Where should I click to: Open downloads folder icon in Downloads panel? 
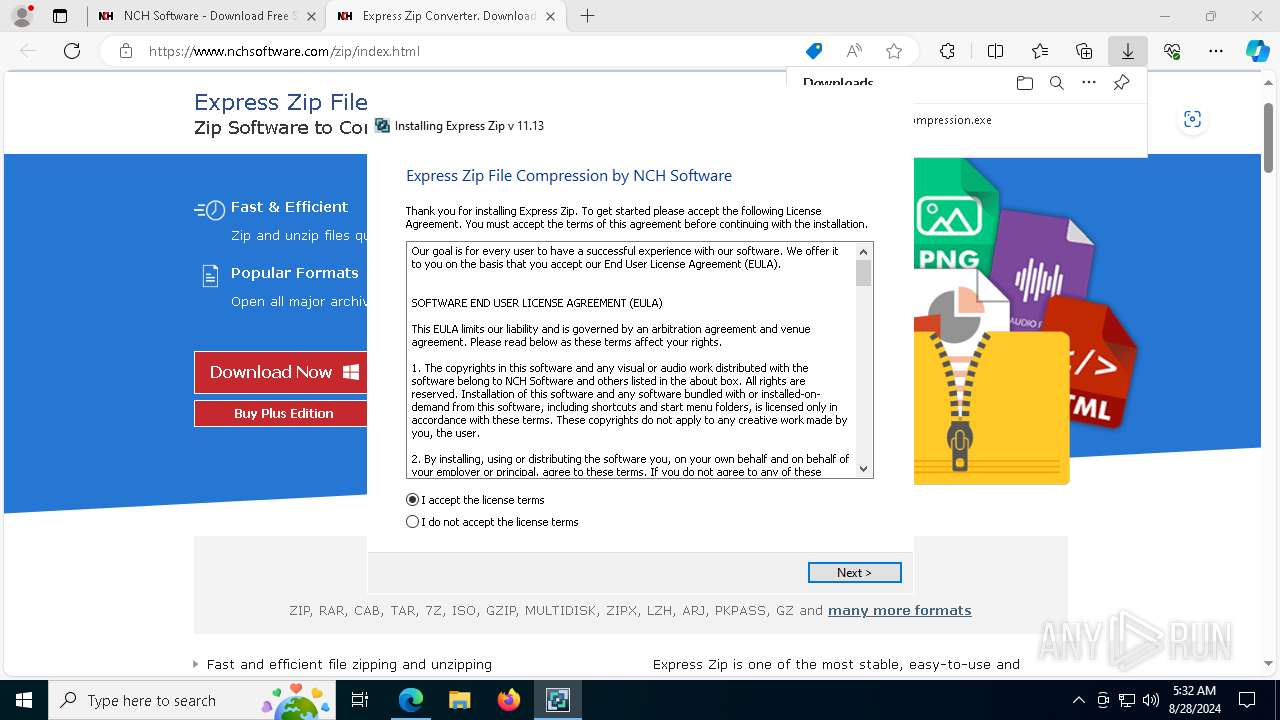(x=1024, y=83)
